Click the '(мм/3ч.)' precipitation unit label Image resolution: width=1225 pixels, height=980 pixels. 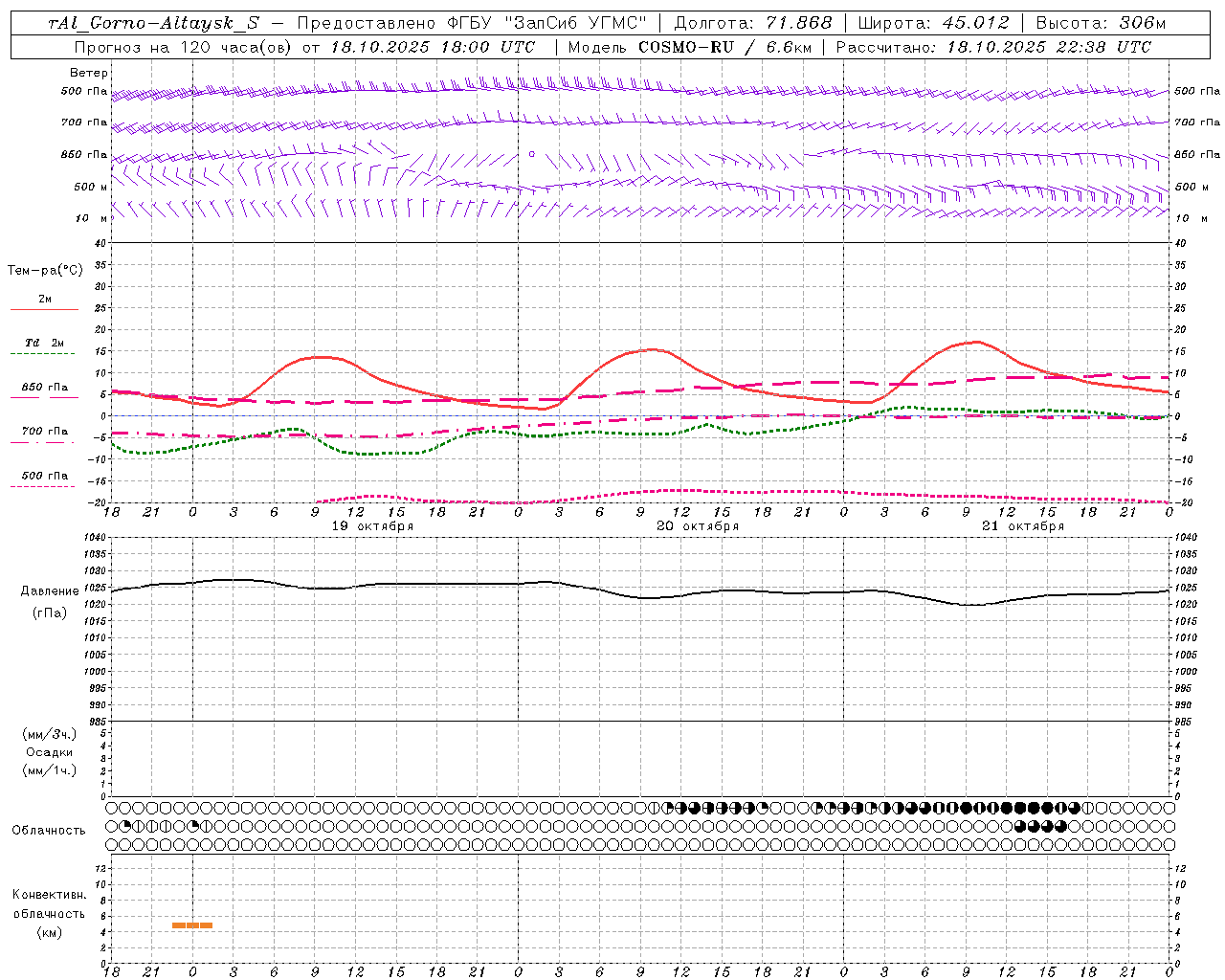click(x=50, y=734)
